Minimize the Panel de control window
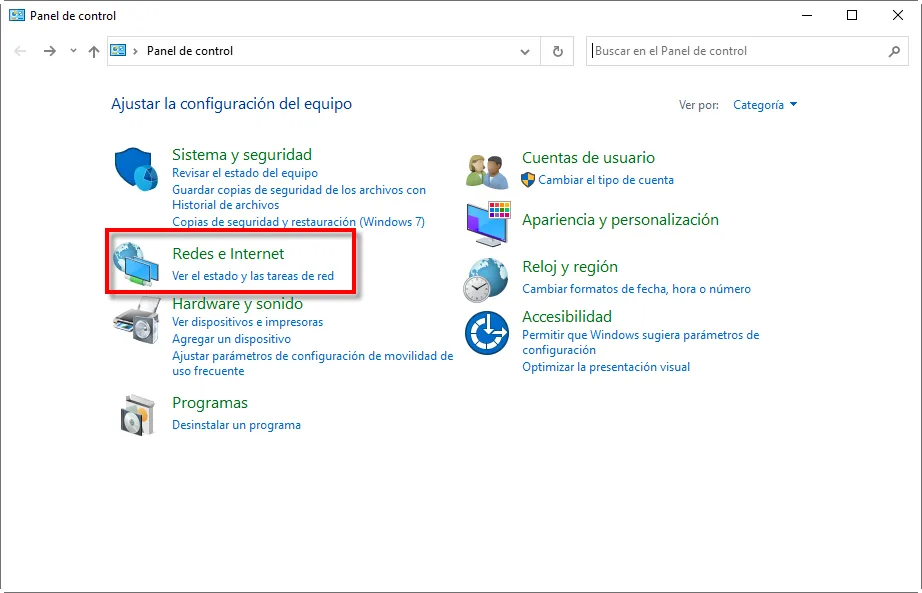 (x=807, y=15)
